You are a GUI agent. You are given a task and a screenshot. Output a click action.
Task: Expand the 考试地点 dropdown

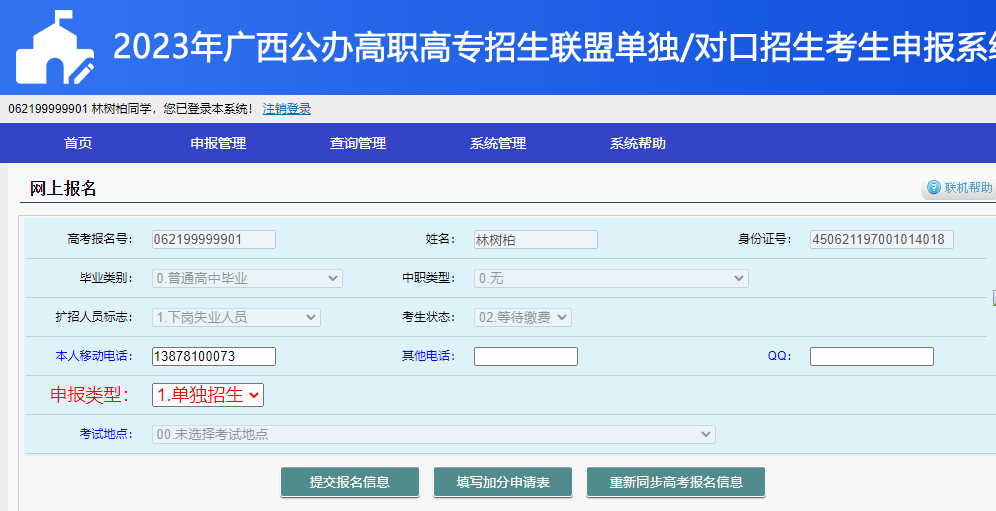click(433, 434)
